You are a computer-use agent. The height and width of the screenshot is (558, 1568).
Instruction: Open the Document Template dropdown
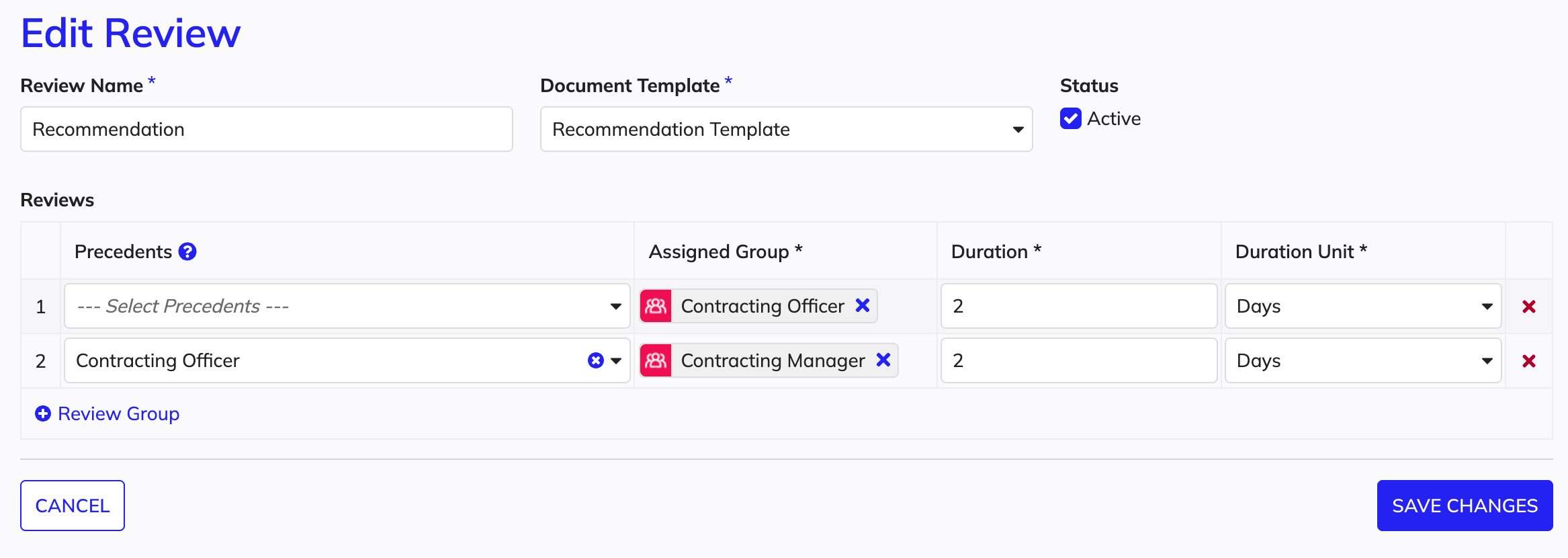786,129
